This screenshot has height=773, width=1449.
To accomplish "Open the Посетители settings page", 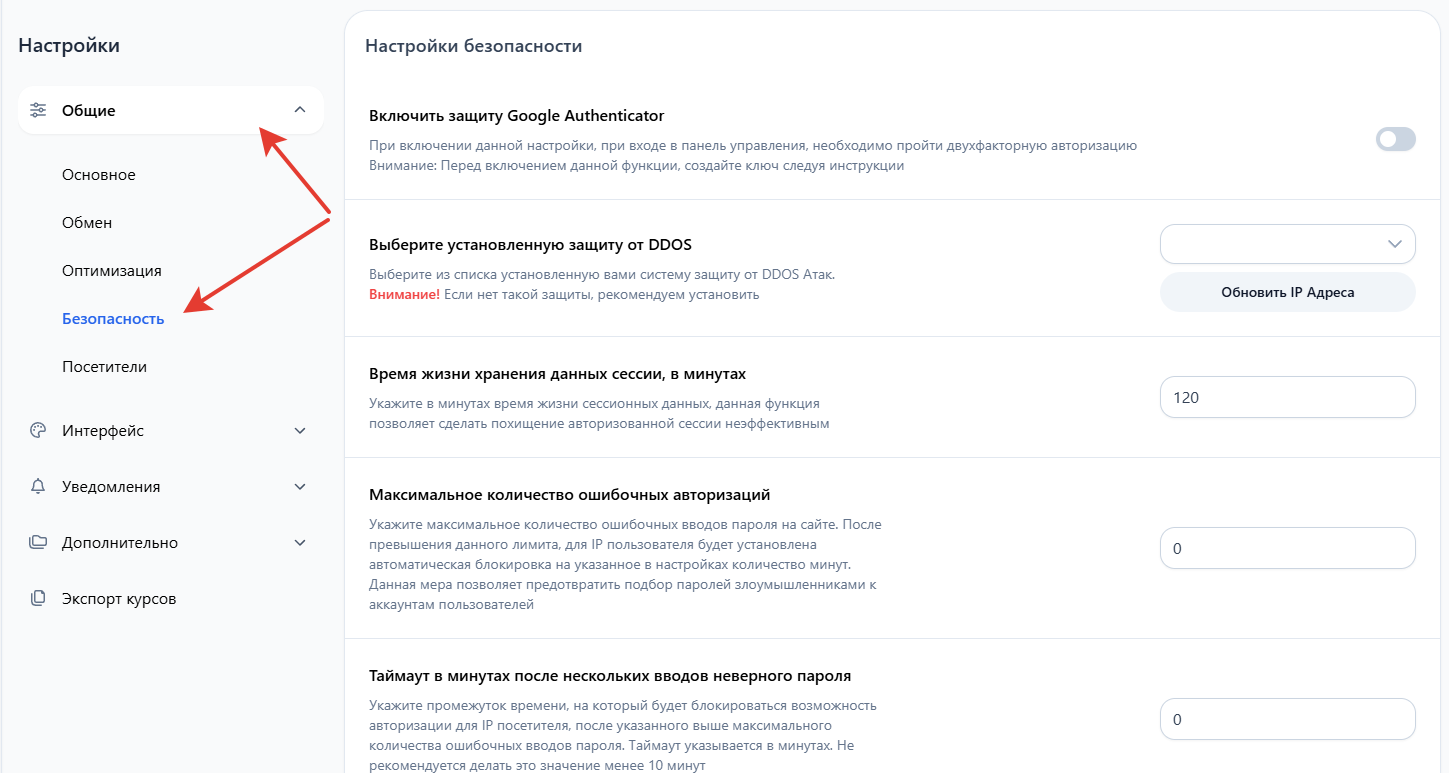I will [104, 367].
